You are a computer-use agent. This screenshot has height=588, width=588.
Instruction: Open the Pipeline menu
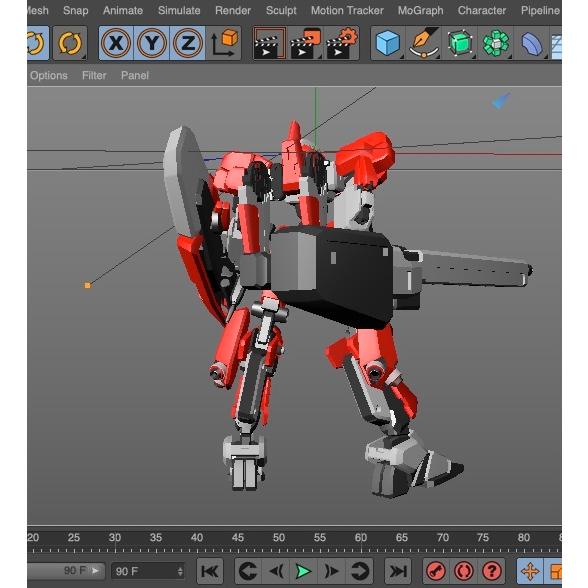pyautogui.click(x=540, y=10)
